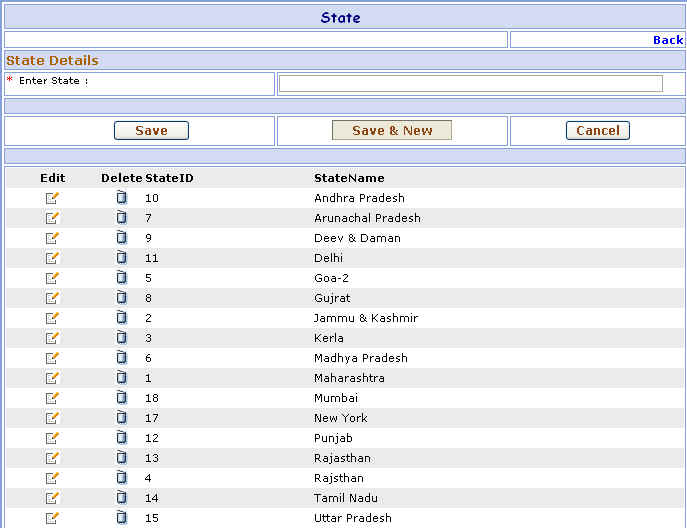Click edit icon for Tamil Nadu
The width and height of the screenshot is (687, 528).
[52, 498]
